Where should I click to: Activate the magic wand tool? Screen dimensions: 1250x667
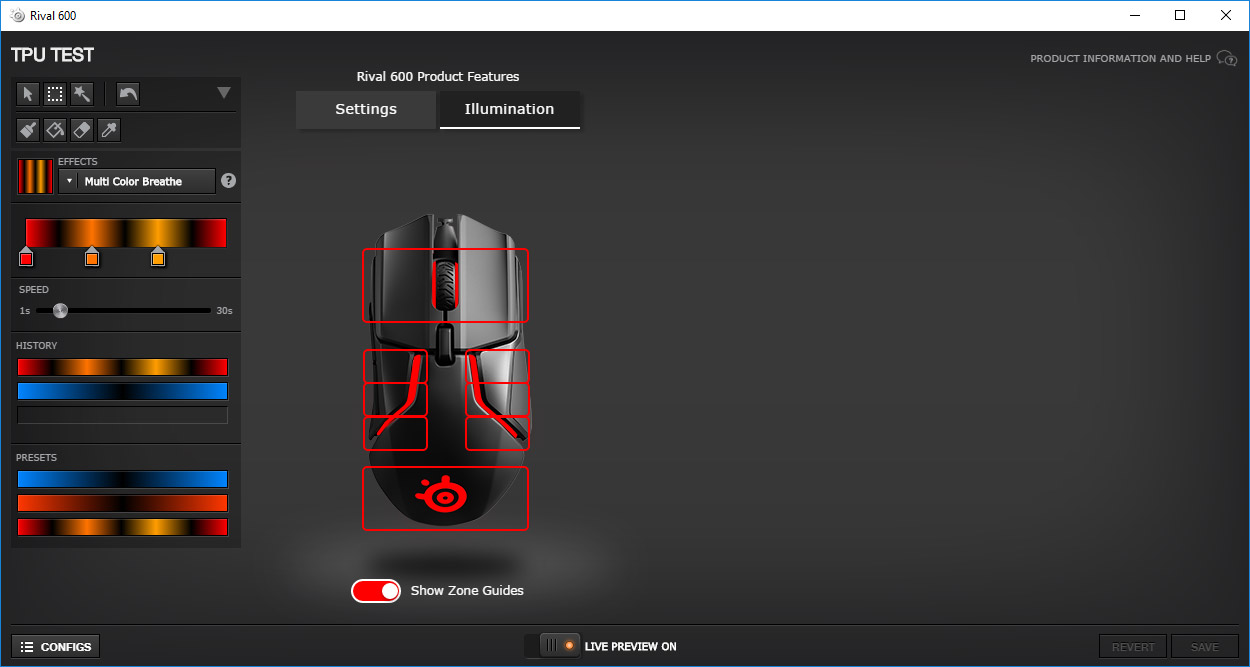click(82, 94)
